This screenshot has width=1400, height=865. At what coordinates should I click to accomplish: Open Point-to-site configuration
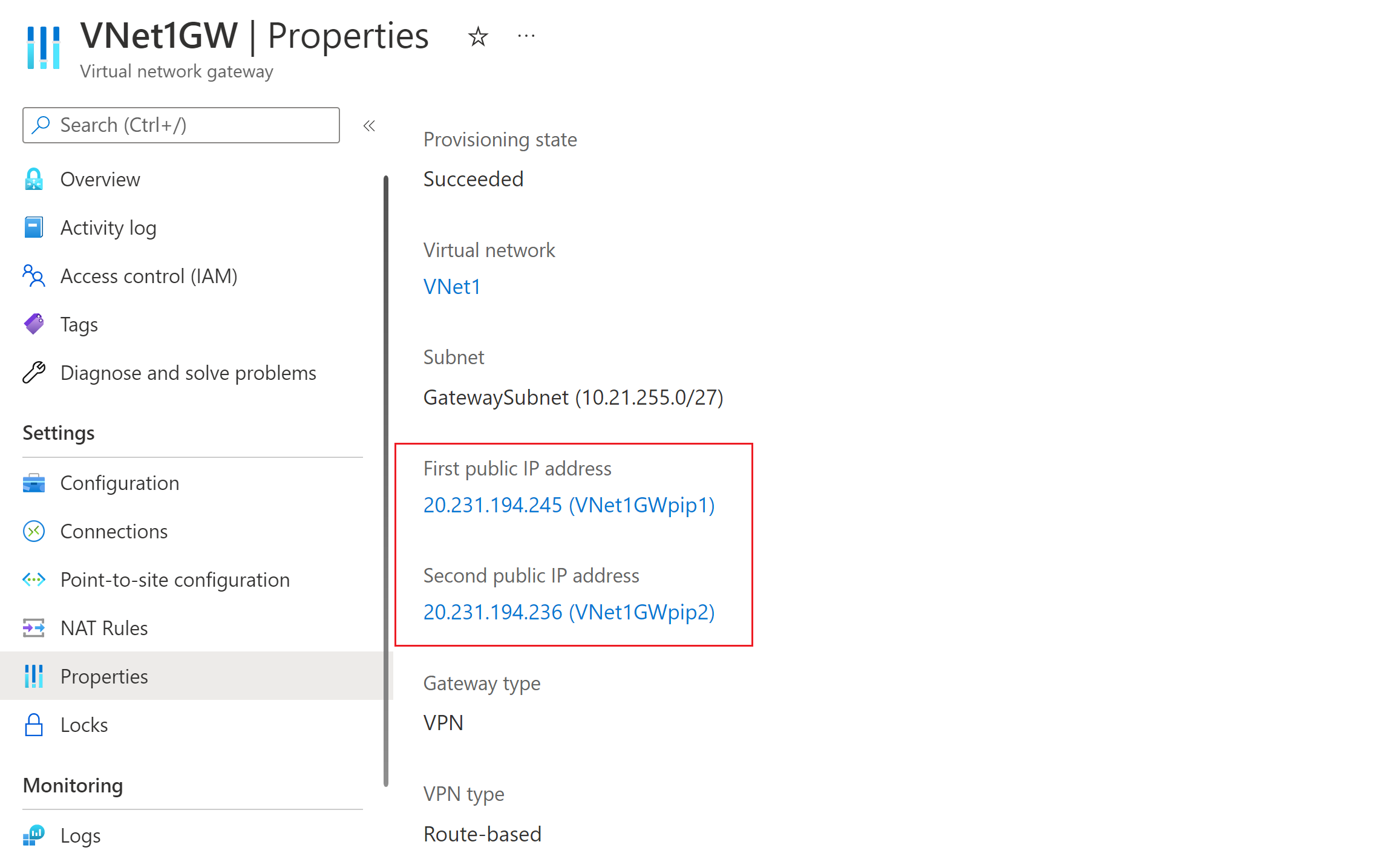click(x=175, y=580)
